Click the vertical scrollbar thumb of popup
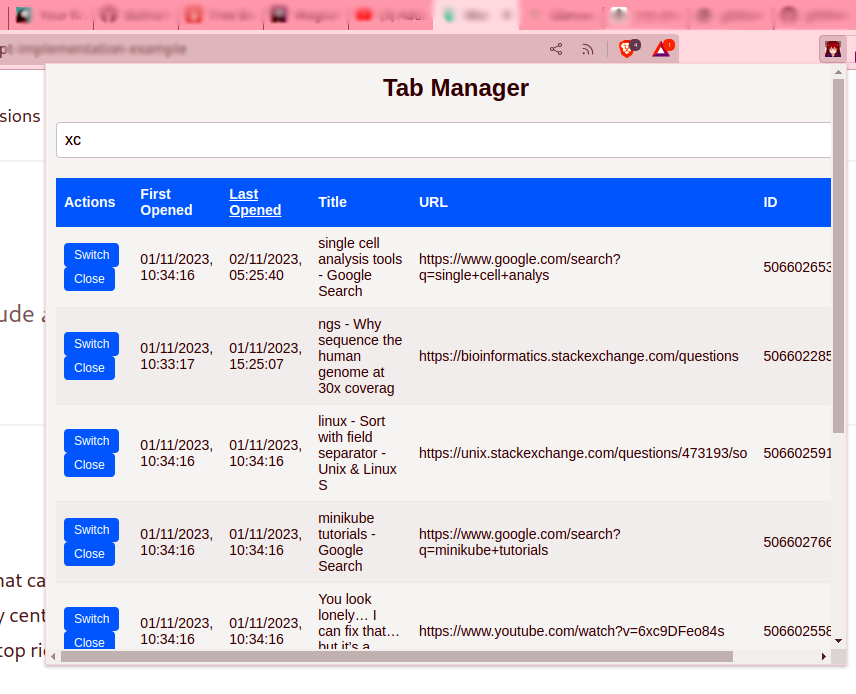The height and width of the screenshot is (694, 856). click(x=838, y=257)
